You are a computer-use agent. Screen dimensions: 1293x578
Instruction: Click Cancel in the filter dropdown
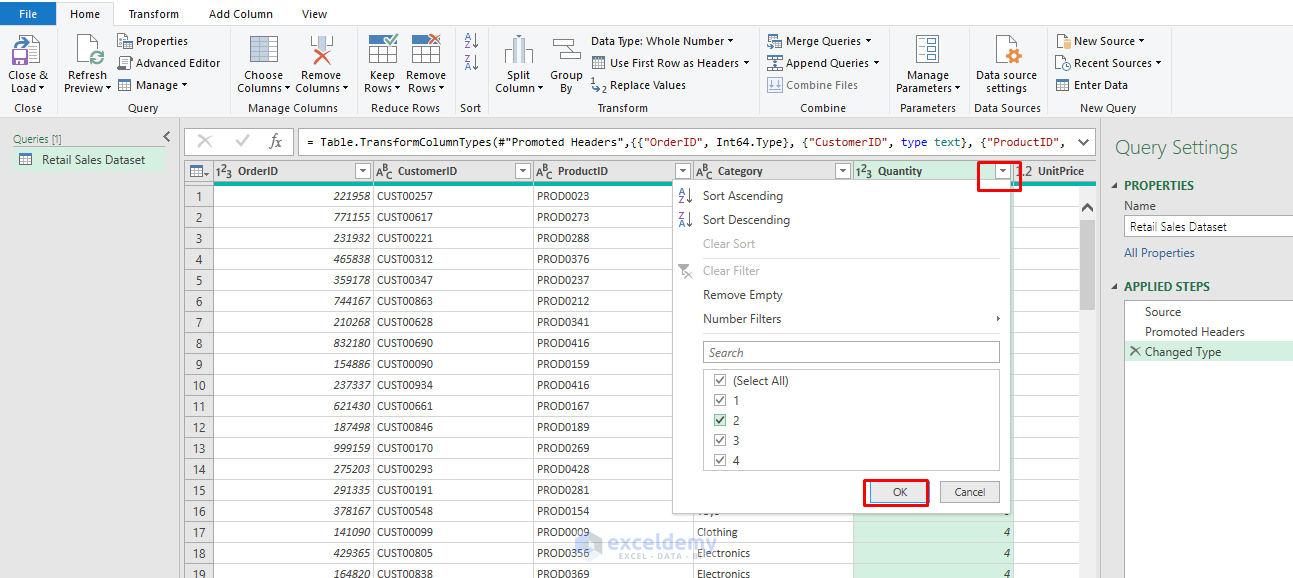(x=969, y=492)
